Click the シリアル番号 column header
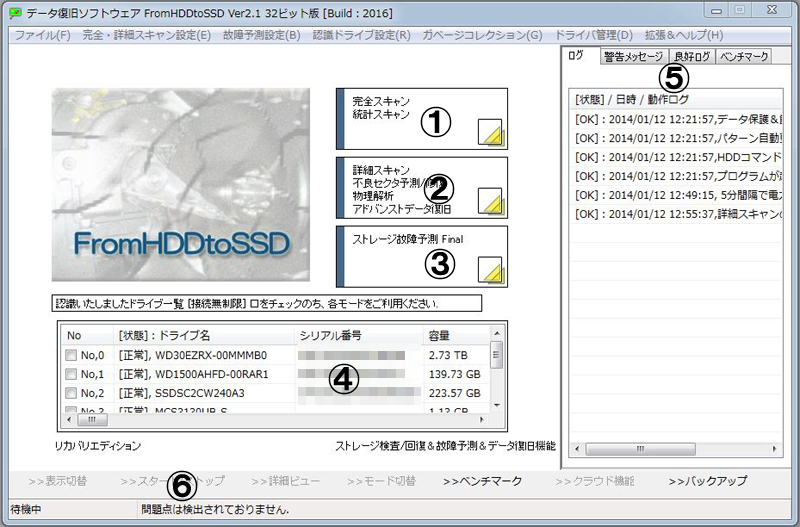This screenshot has height=527, width=800. (x=359, y=336)
